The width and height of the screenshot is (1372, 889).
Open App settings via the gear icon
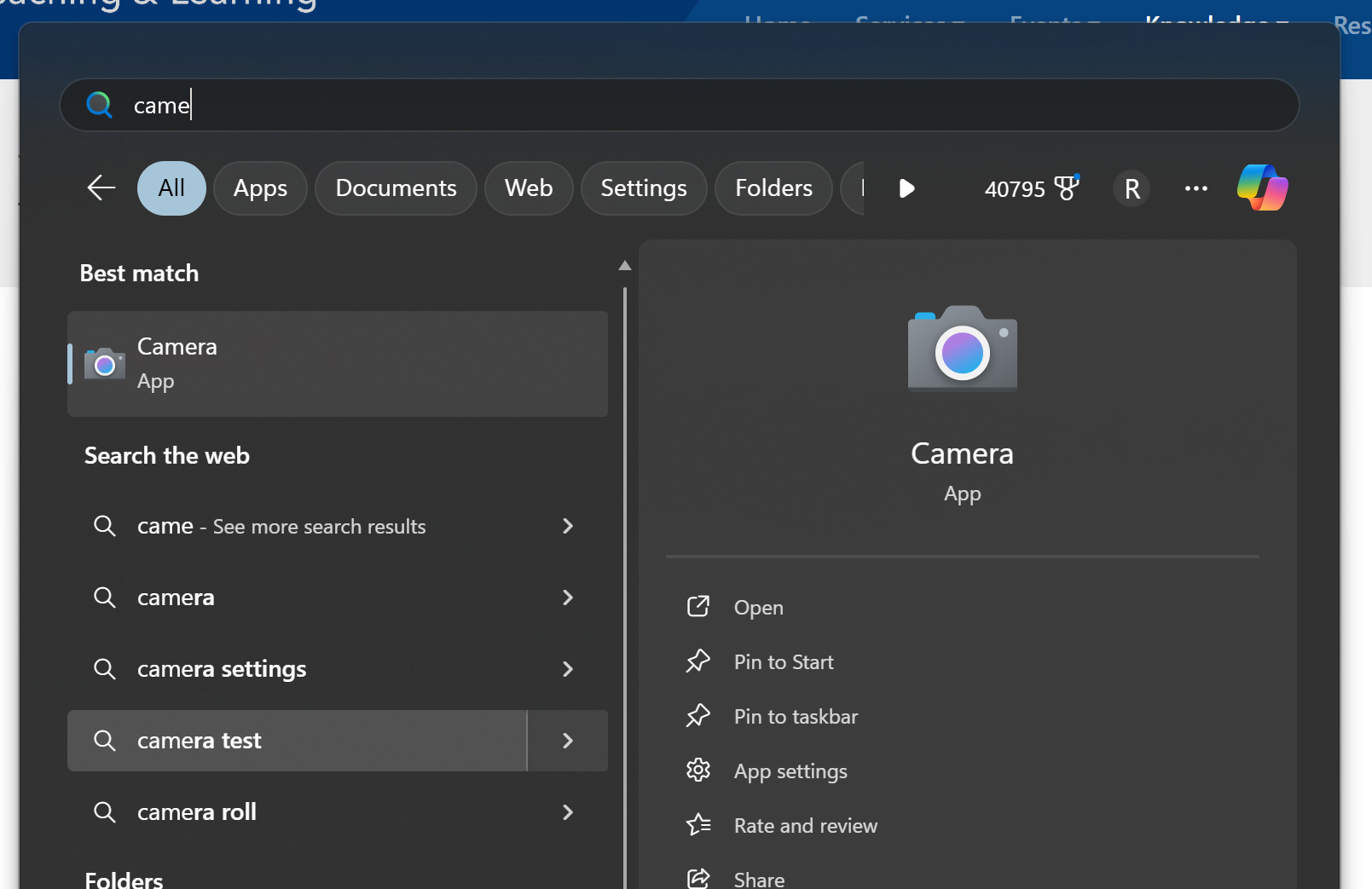[x=698, y=771]
